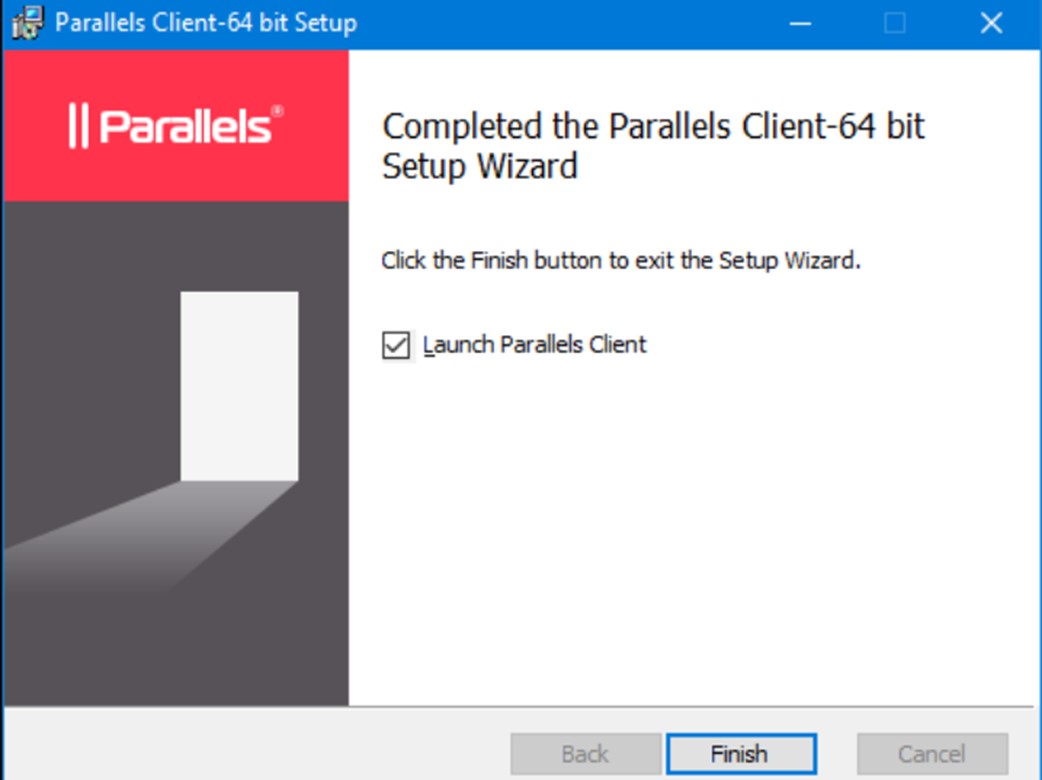Click the Parallels double-bar logo mark
Viewport: 1042px width, 780px height.
pyautogui.click(x=78, y=126)
